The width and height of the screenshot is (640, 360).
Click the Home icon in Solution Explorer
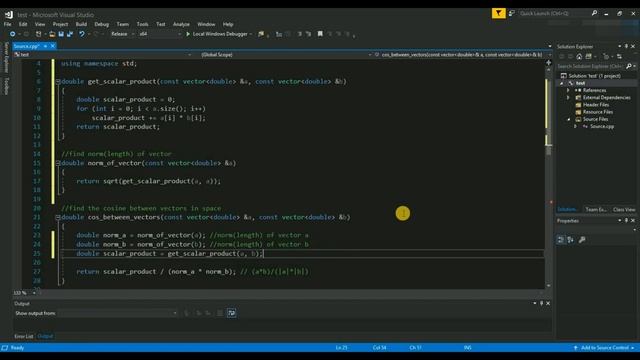579,56
